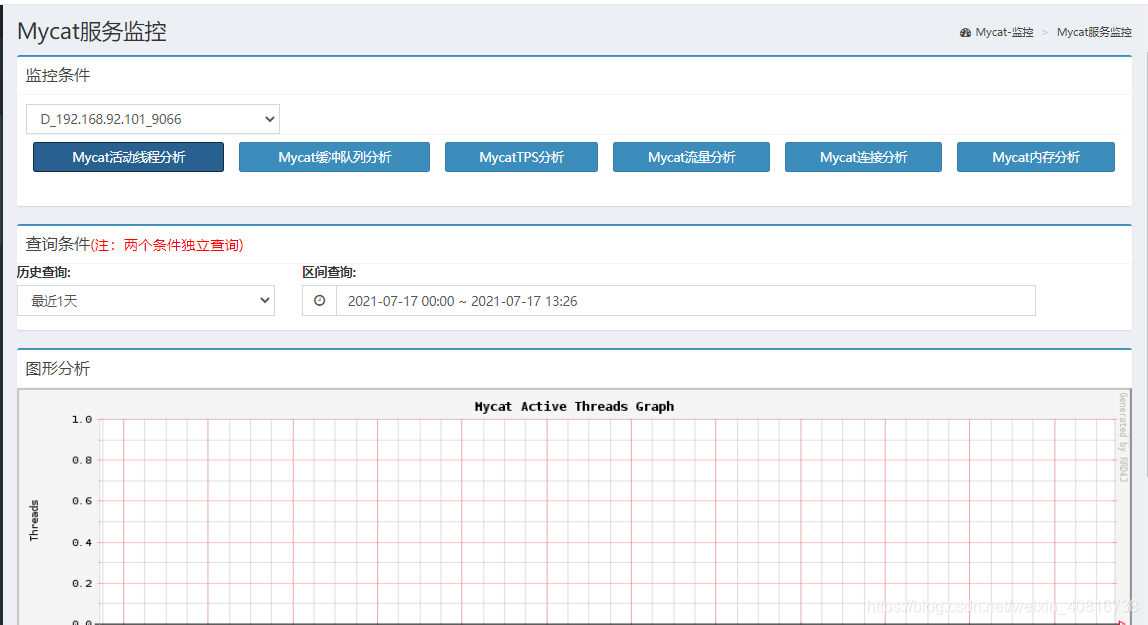
Task: Show MycatTPS分析 chart
Action: pyautogui.click(x=521, y=157)
